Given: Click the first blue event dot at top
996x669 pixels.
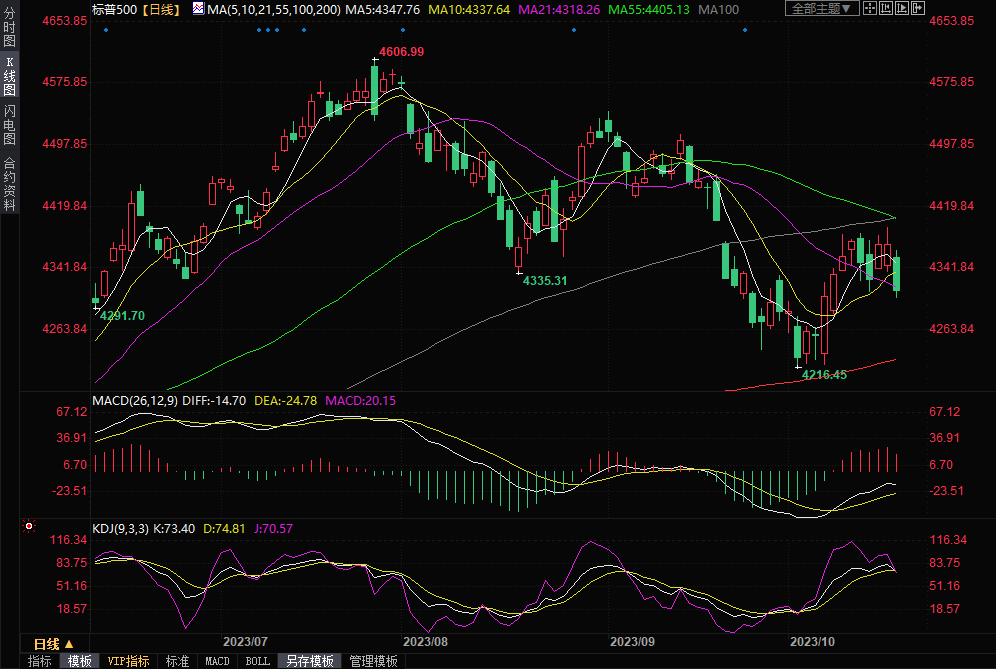Looking at the screenshot, I should pyautogui.click(x=105, y=30).
